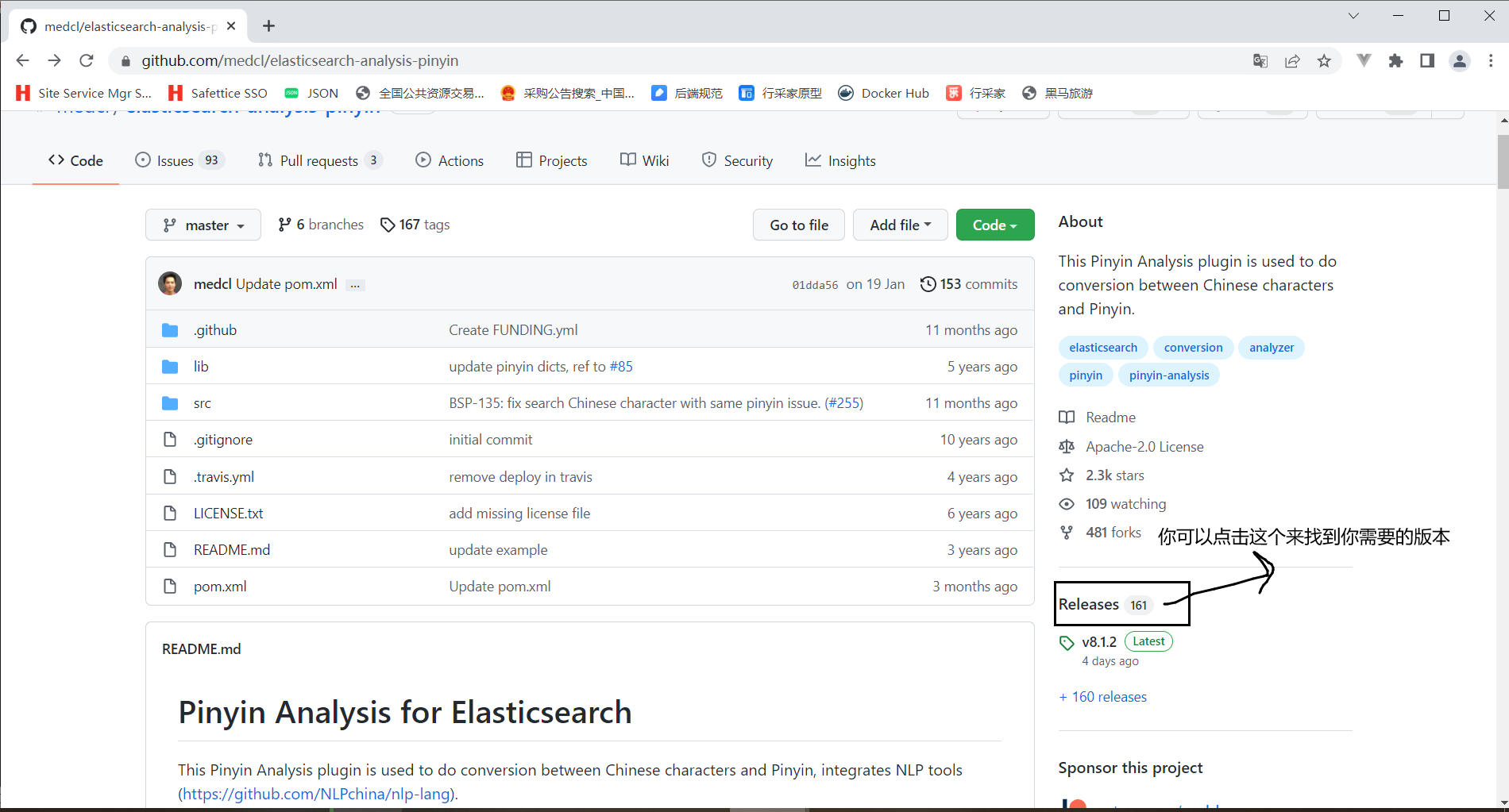Open the JSON bookmark
The image size is (1509, 812).
311,93
